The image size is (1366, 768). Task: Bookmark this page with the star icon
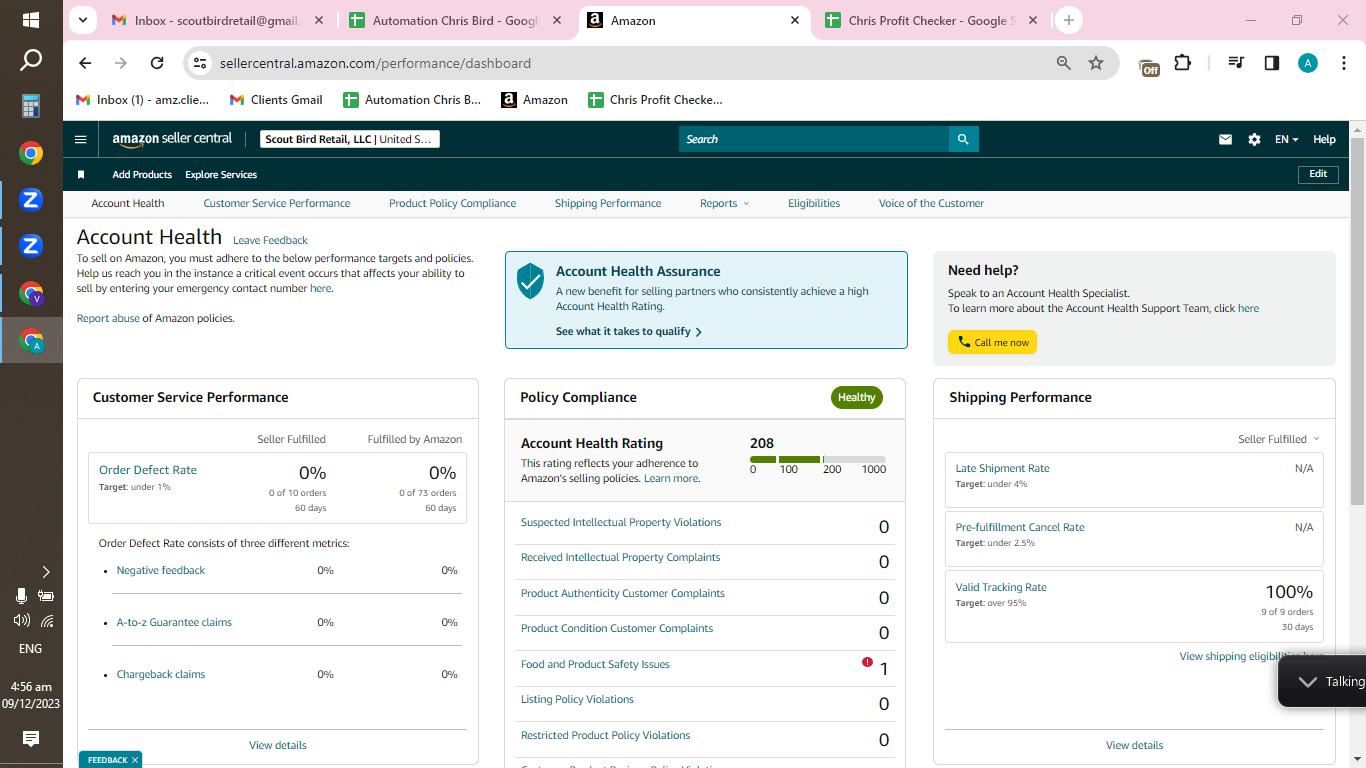(1096, 63)
